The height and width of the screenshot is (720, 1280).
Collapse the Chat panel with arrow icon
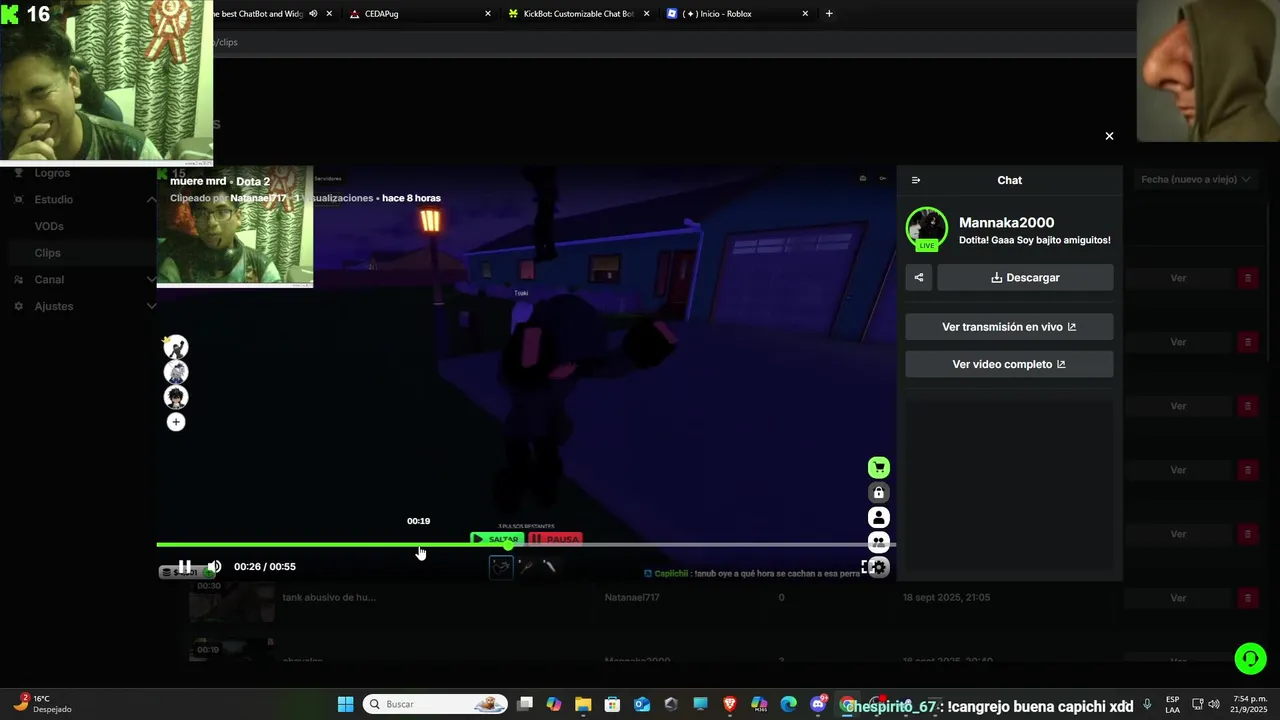point(916,180)
